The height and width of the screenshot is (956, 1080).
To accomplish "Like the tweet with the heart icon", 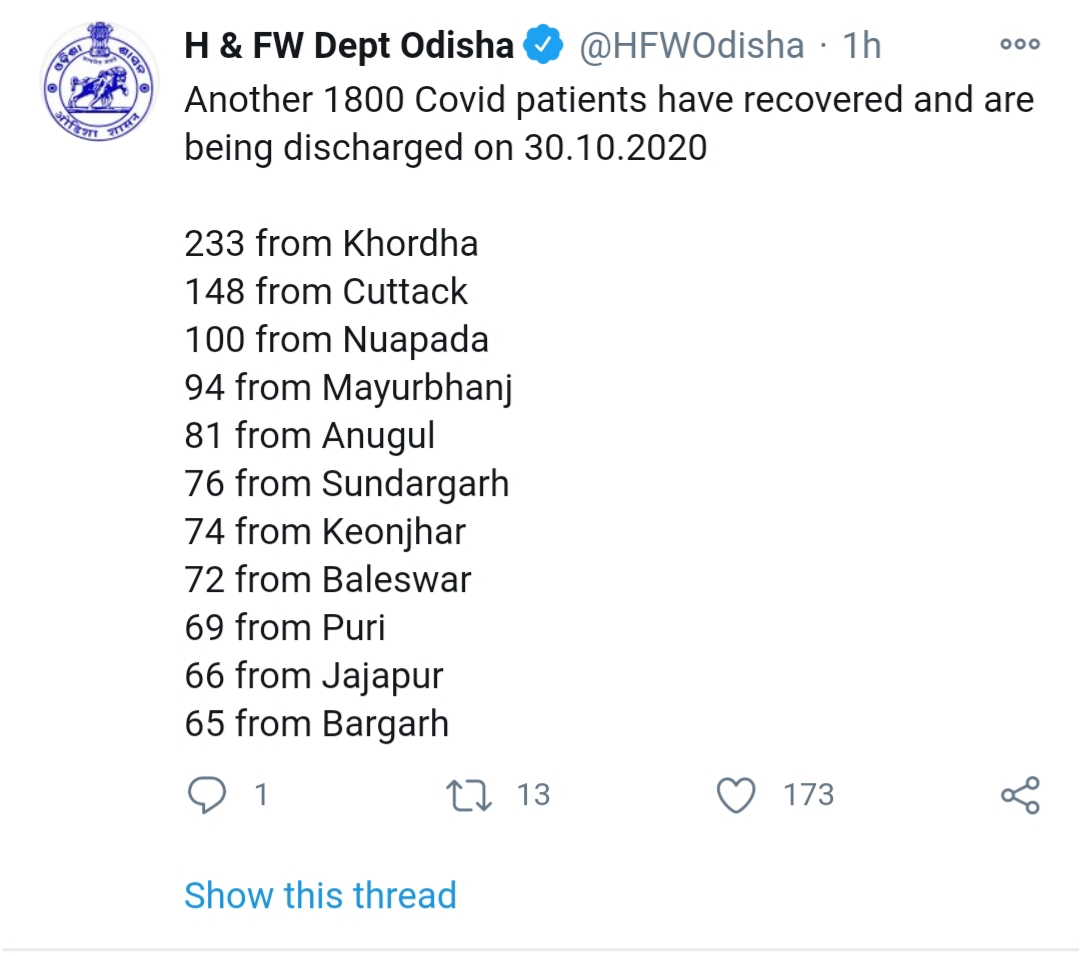I will coord(737,795).
